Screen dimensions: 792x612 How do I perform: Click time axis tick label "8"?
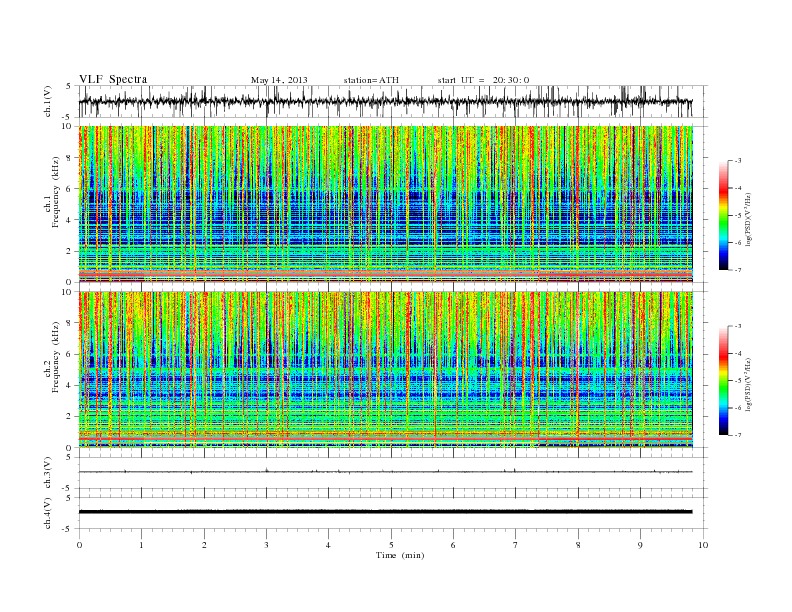[578, 545]
